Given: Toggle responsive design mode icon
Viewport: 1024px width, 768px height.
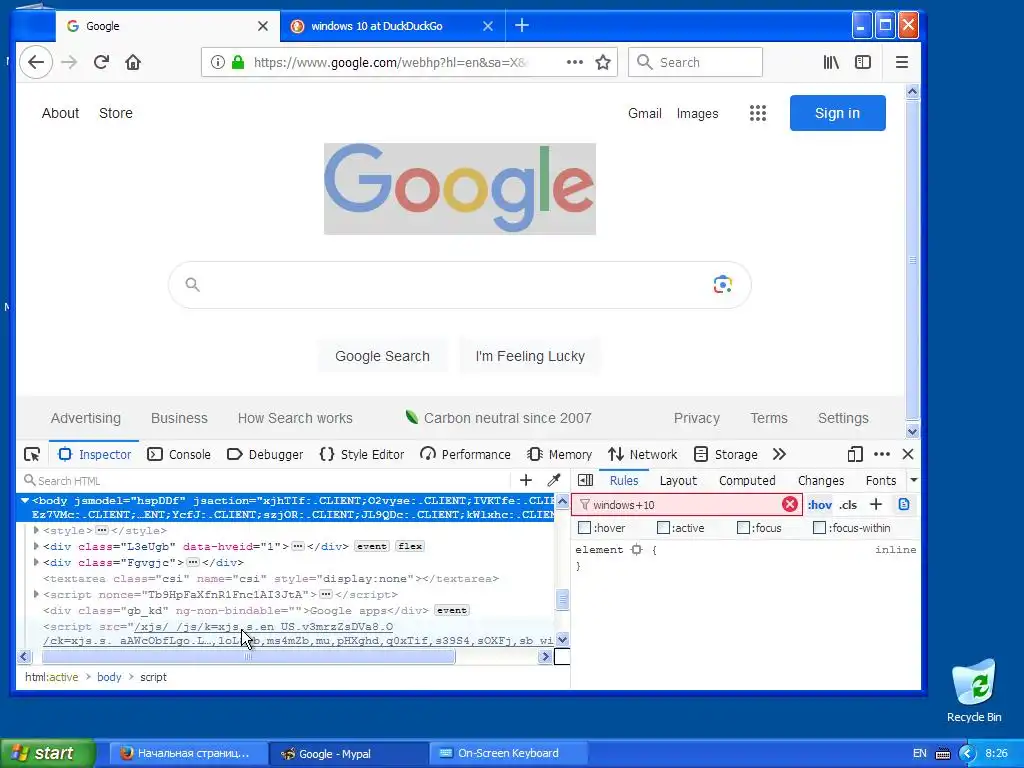Looking at the screenshot, I should [855, 454].
